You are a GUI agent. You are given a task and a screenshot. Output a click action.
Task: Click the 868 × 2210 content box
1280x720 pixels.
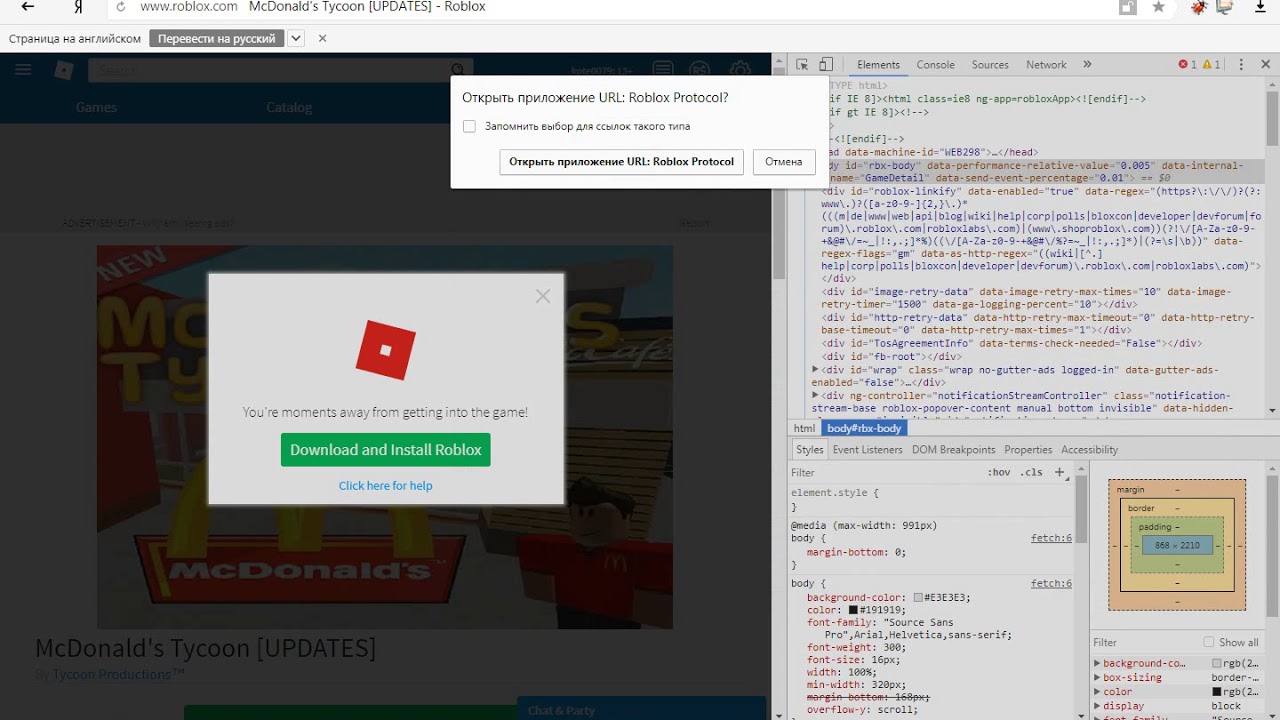1177,546
